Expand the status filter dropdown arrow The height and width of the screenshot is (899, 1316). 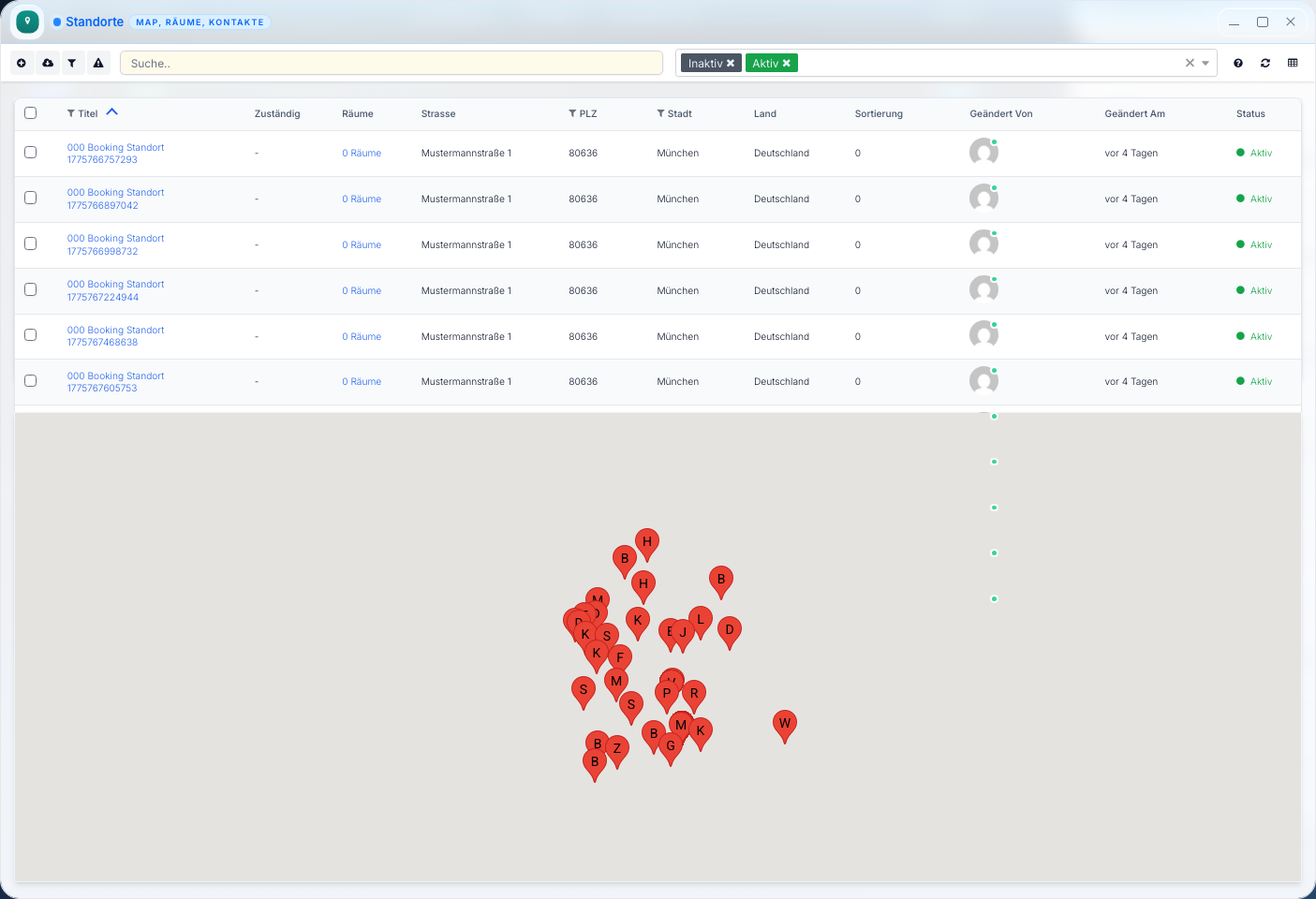click(1205, 63)
